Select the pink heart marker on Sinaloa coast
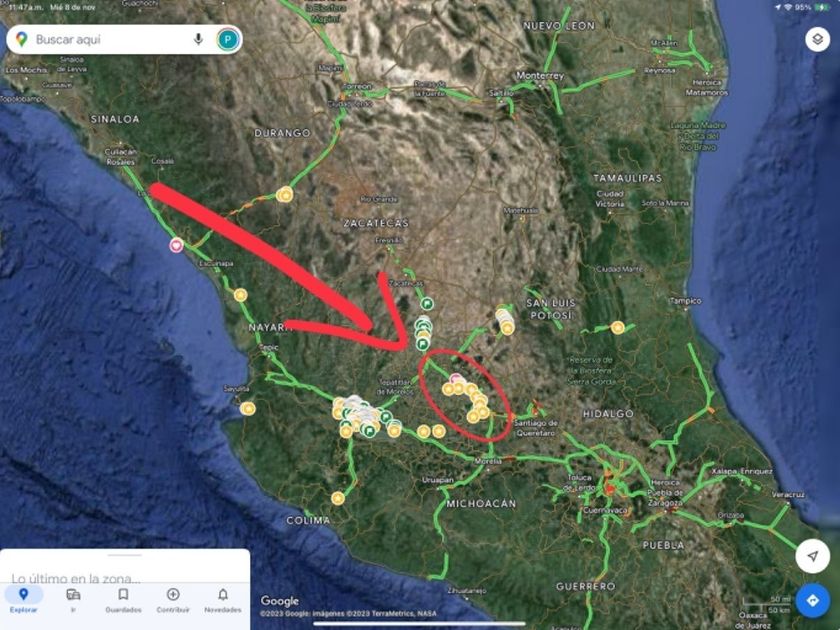 coord(176,245)
